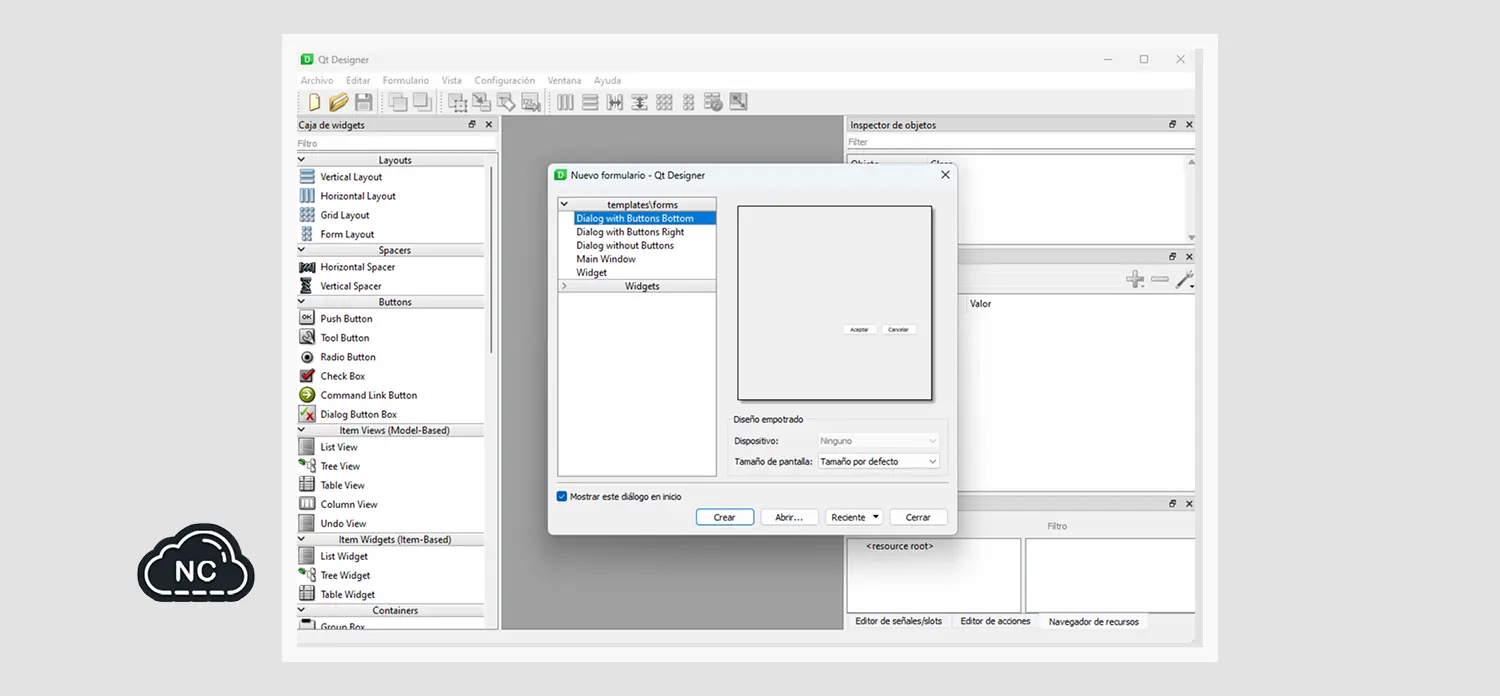Click the Bring to Front toolbar icon
This screenshot has height=696, width=1500.
click(422, 102)
